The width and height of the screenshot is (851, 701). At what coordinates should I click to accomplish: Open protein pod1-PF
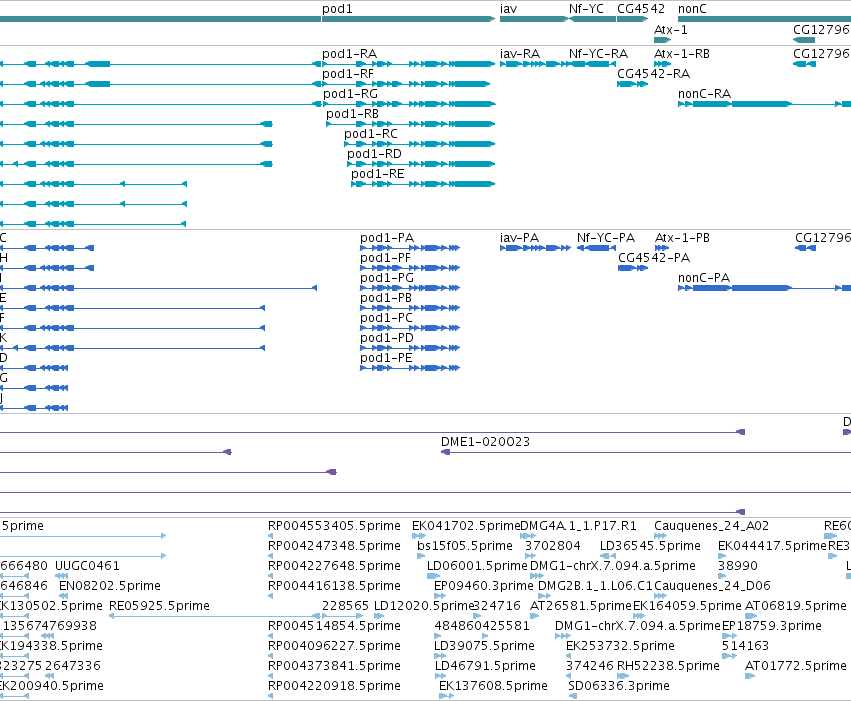tap(385, 258)
